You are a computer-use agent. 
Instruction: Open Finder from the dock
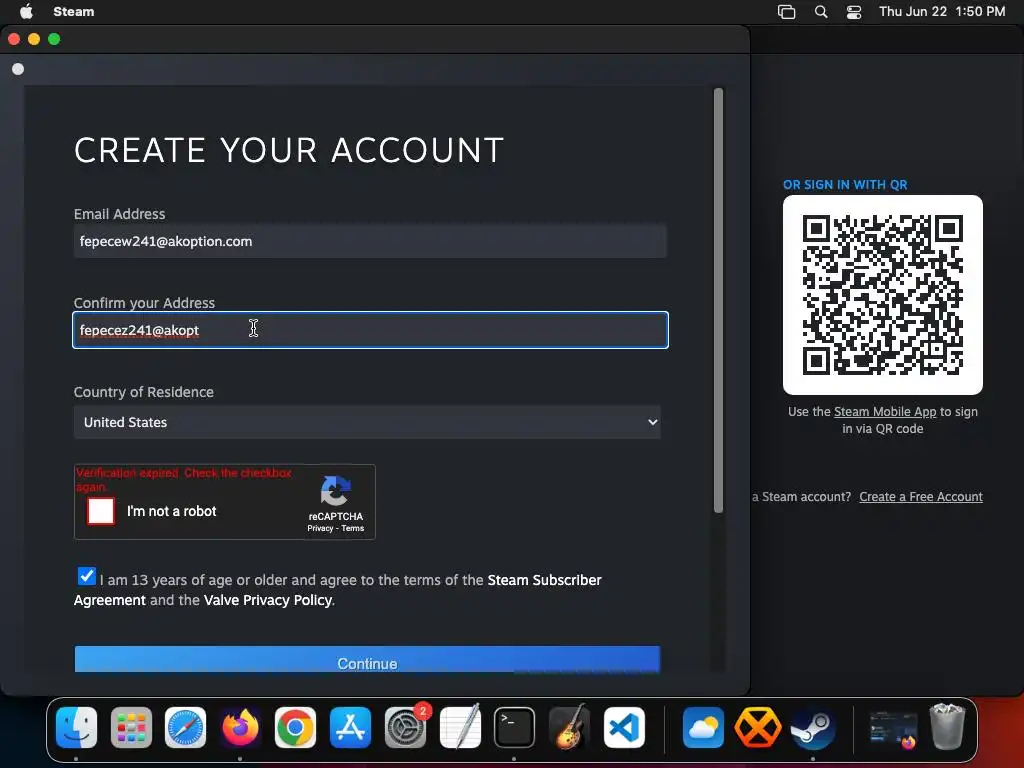click(x=76, y=727)
